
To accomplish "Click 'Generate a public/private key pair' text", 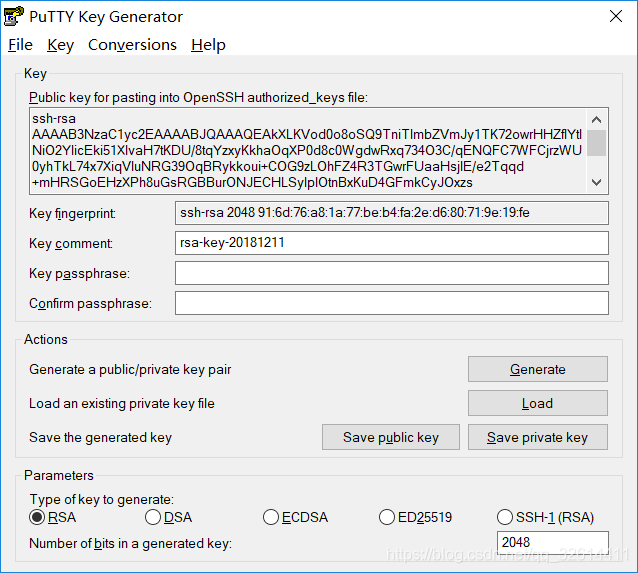I will coord(130,370).
